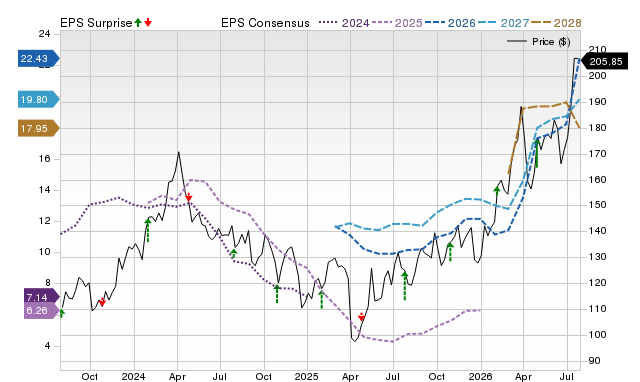Click the 4 tick on left EPS axis

pos(47,346)
